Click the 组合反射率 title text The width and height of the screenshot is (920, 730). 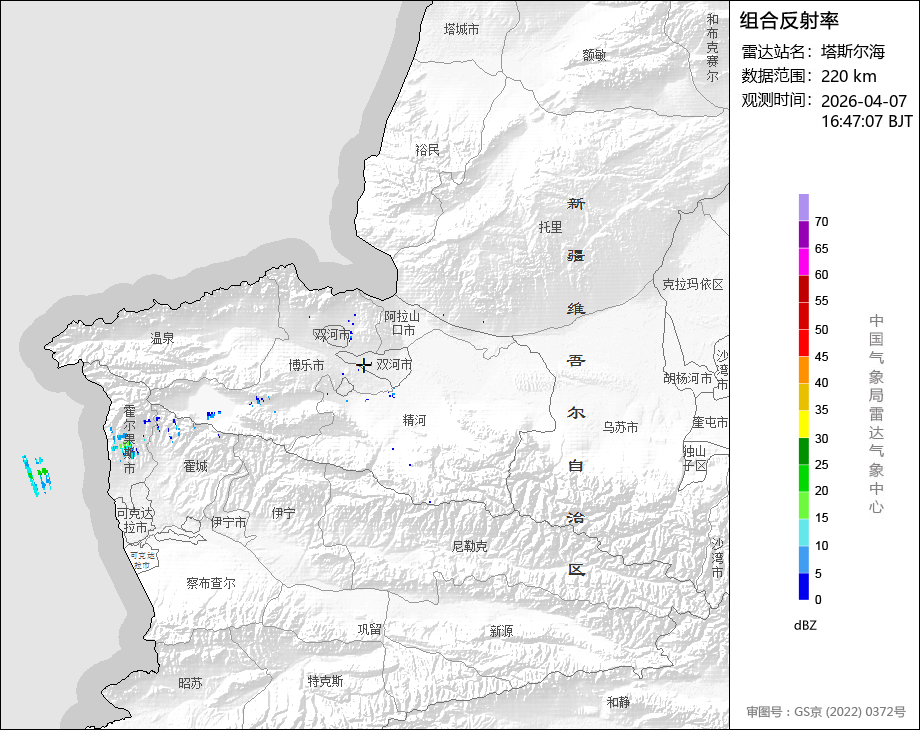click(x=789, y=20)
